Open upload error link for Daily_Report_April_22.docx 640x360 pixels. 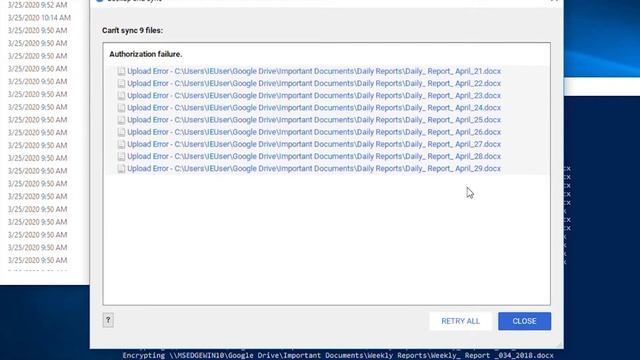313,83
